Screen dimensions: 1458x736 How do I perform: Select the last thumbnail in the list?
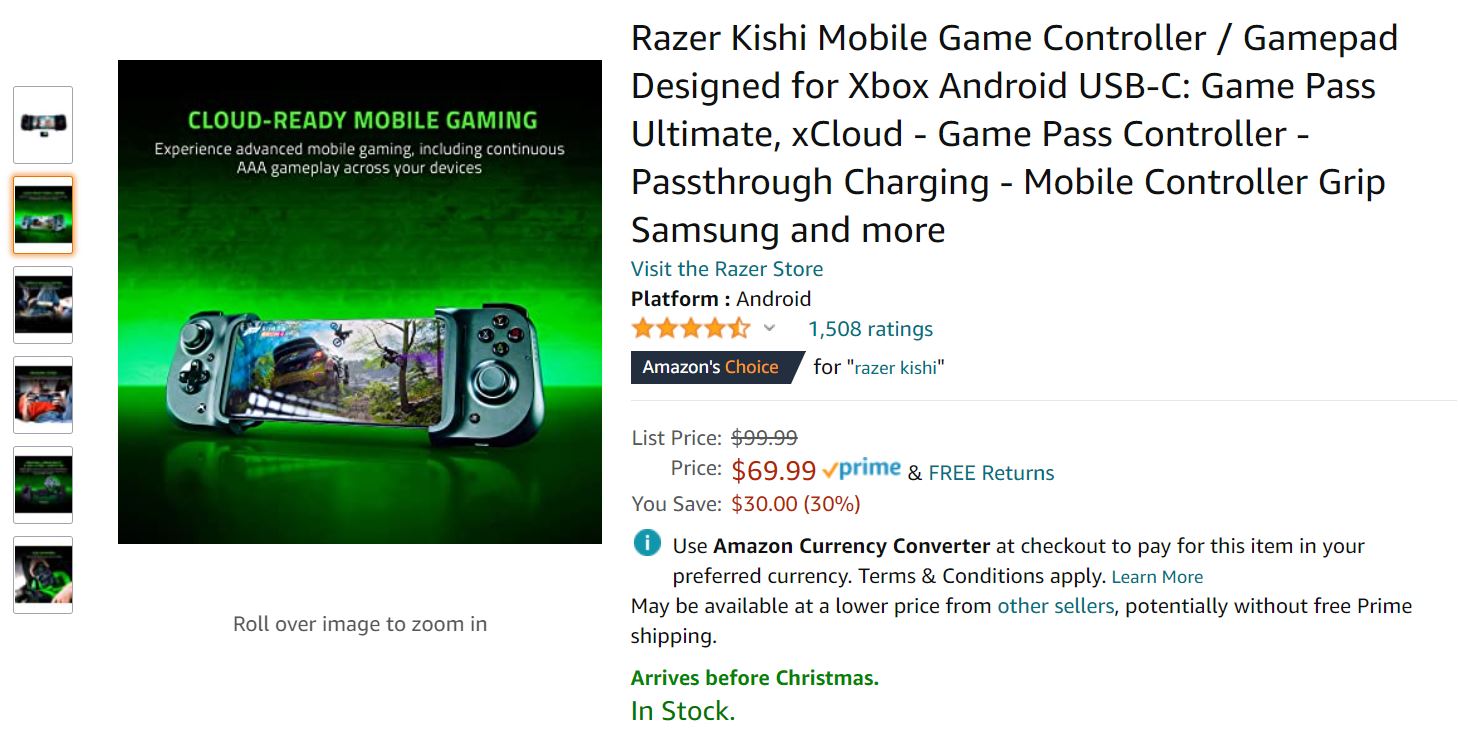43,575
